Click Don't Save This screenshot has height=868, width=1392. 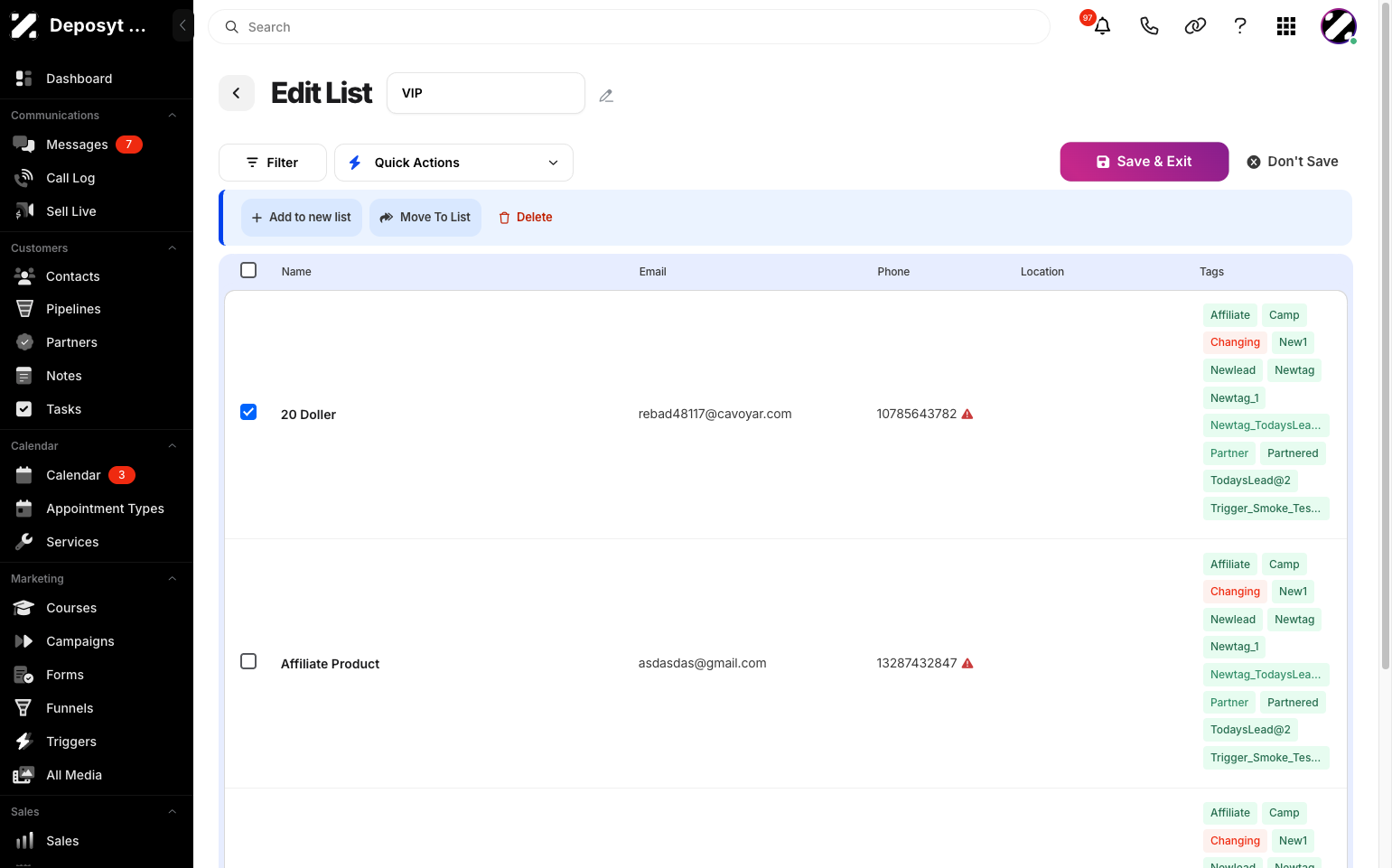coord(1293,162)
